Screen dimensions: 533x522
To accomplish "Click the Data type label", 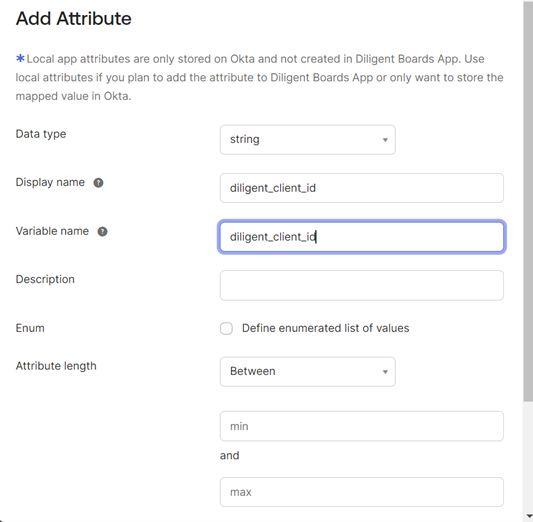I will pyautogui.click(x=41, y=134).
